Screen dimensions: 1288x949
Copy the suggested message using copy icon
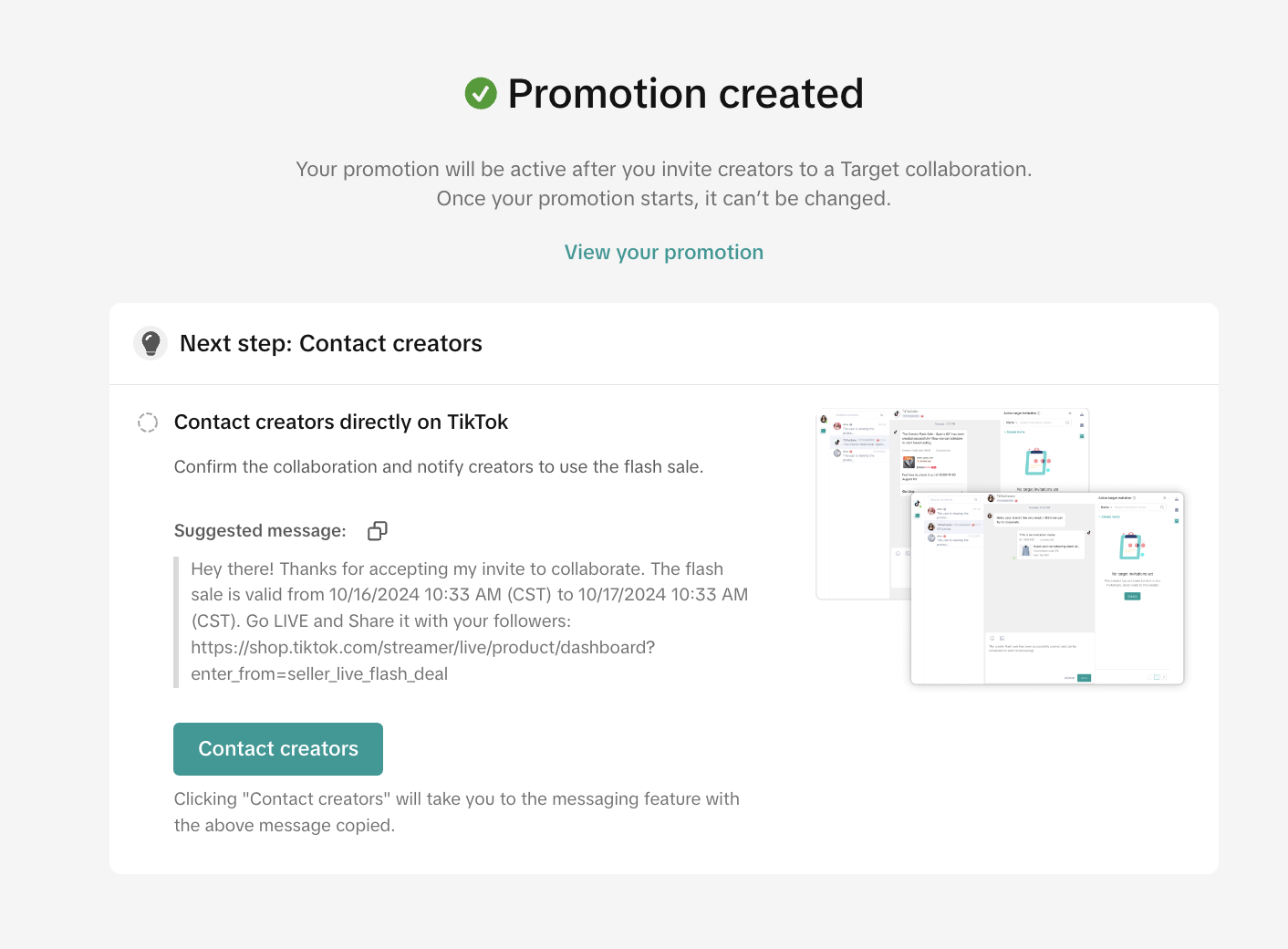[x=378, y=531]
